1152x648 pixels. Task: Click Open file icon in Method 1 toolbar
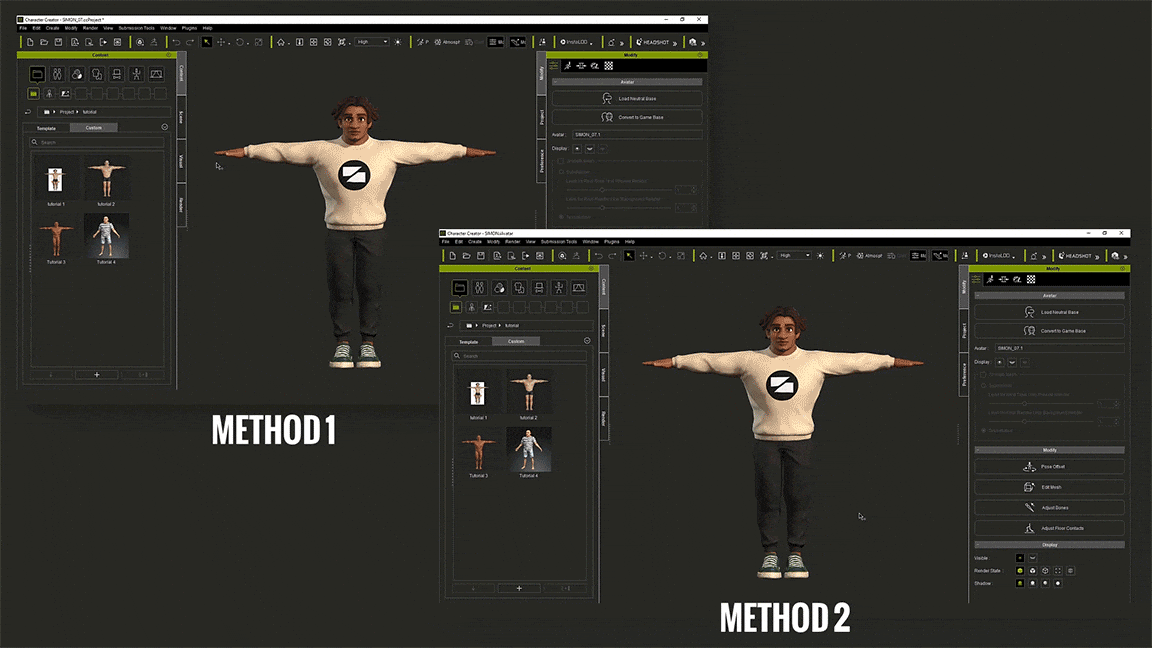click(44, 43)
